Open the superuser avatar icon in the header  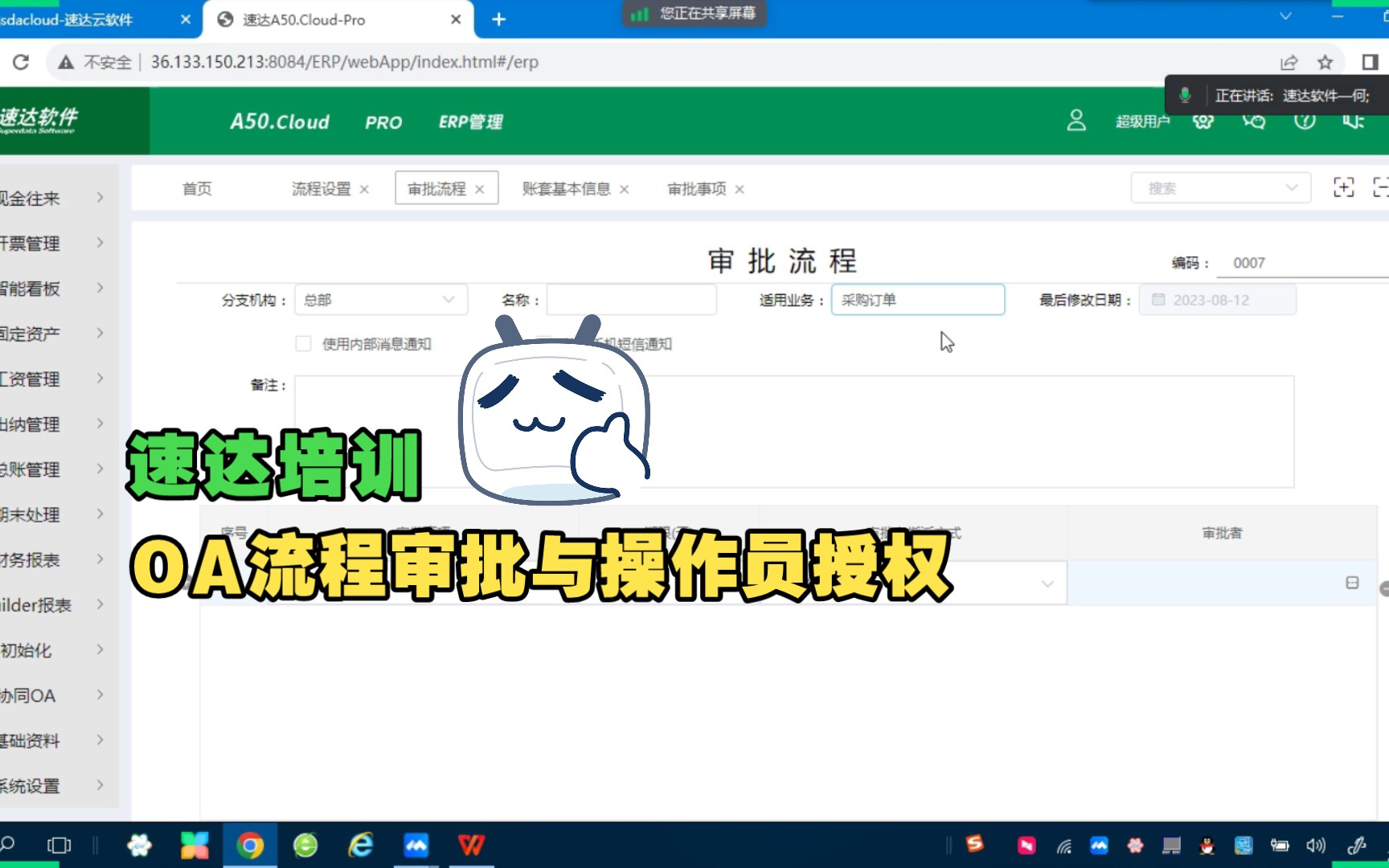pos(1076,121)
